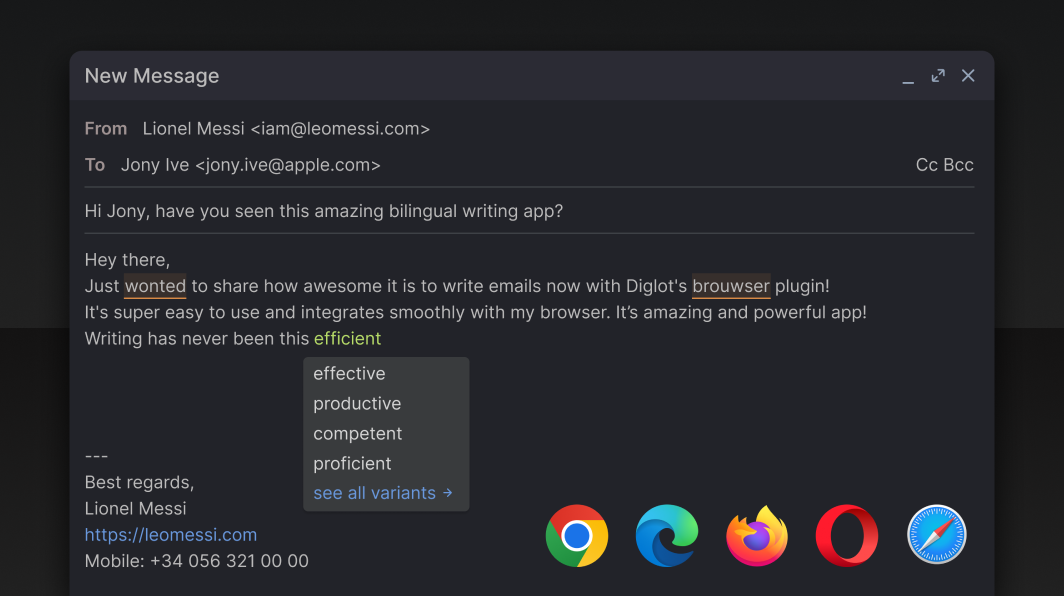Image resolution: width=1064 pixels, height=596 pixels.
Task: Select the Safari browser icon
Action: (x=936, y=535)
